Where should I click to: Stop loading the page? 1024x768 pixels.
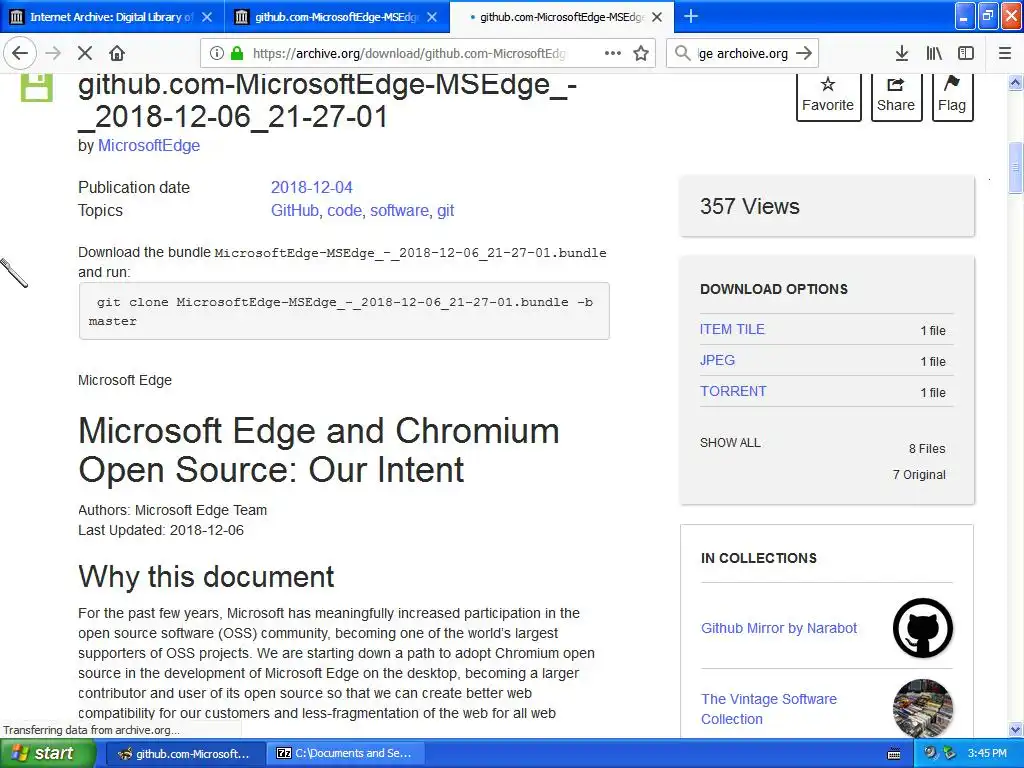(x=85, y=53)
